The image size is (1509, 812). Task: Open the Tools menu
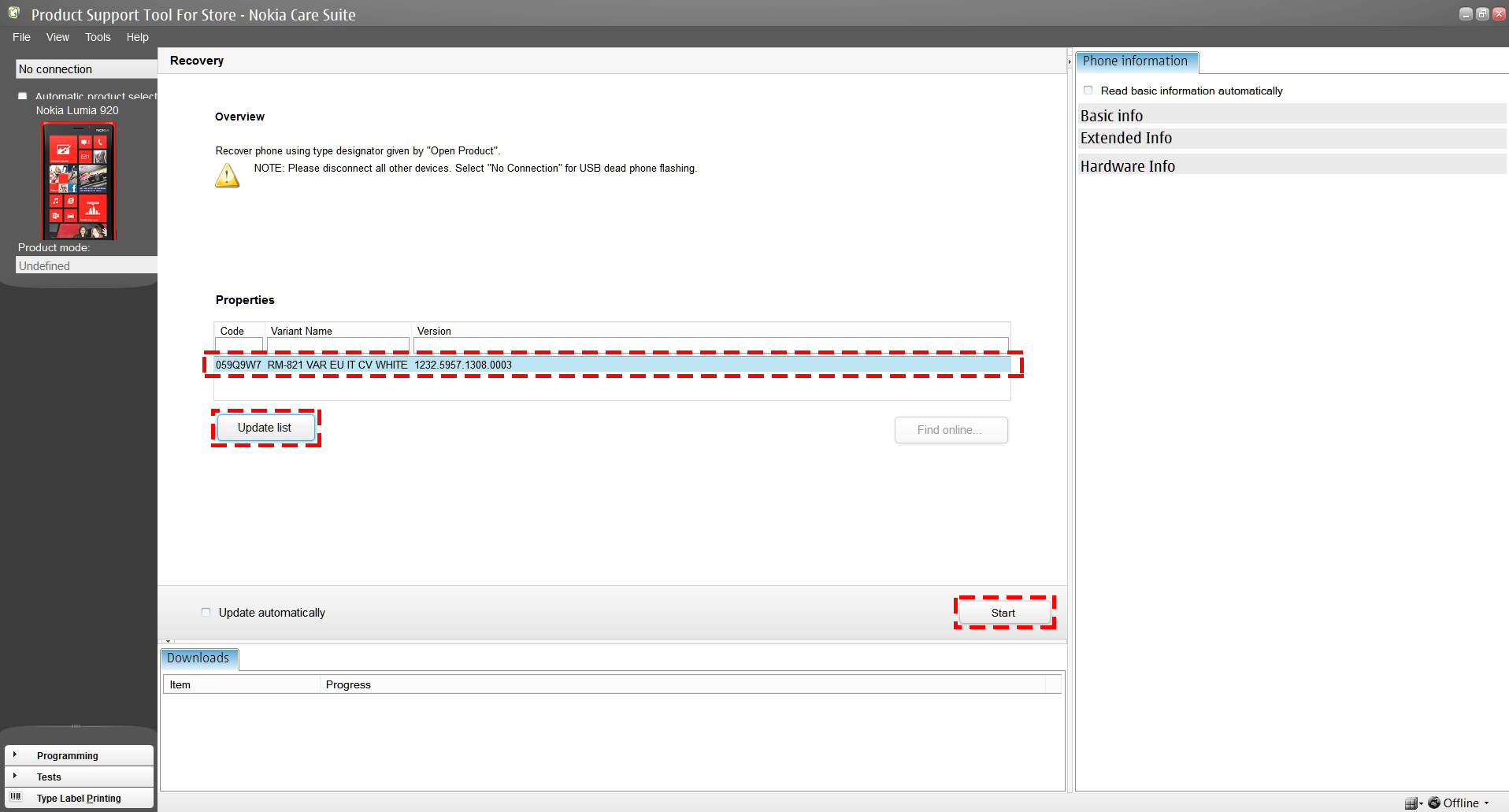[x=98, y=37]
